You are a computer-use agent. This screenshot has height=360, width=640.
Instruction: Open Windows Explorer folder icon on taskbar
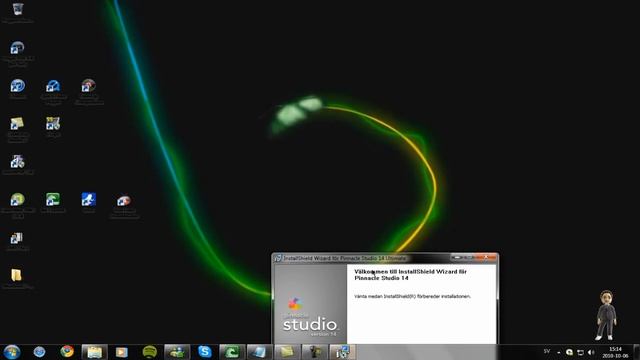94,352
